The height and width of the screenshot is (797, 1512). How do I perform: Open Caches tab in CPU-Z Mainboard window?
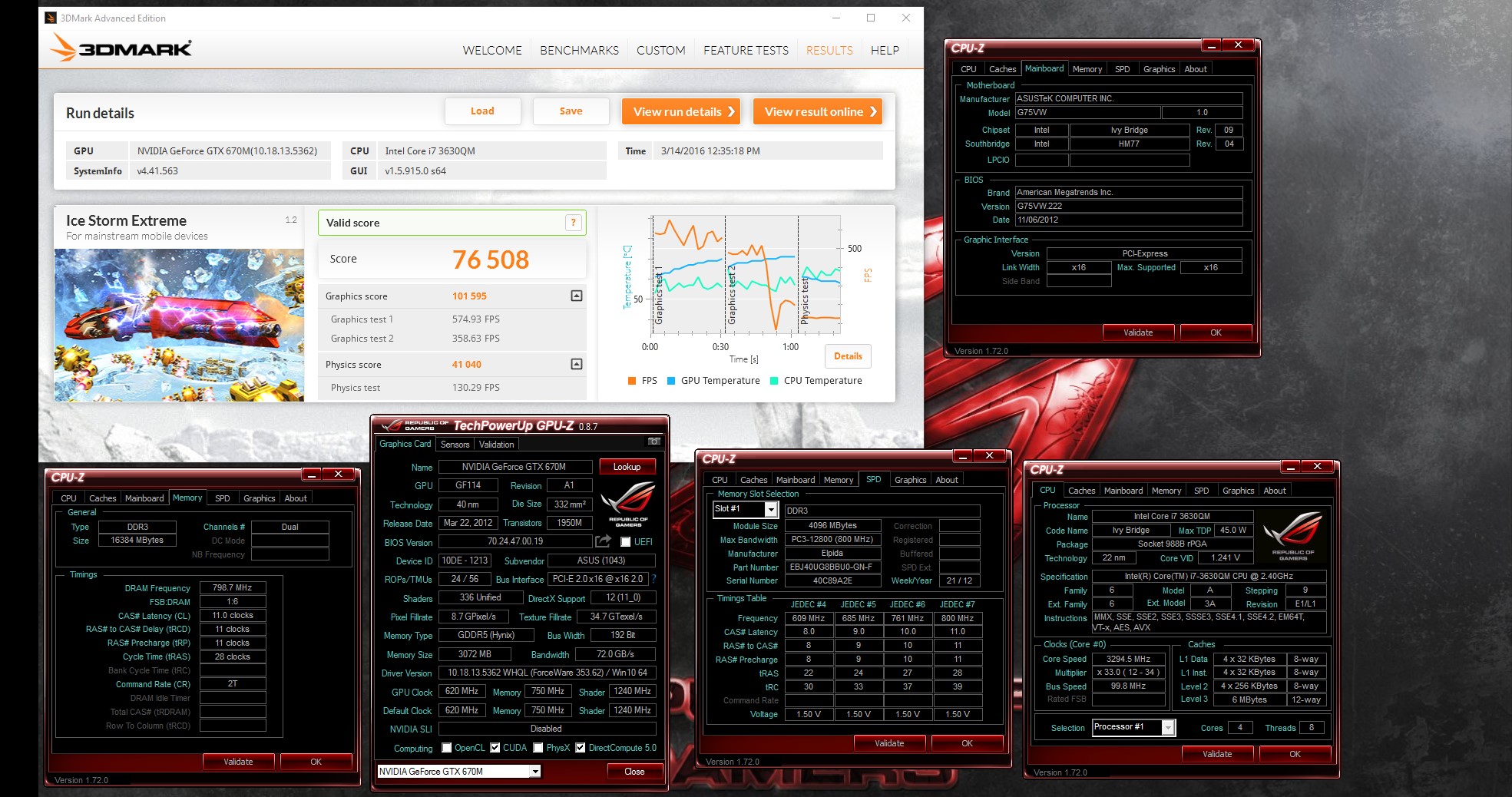tap(1002, 69)
